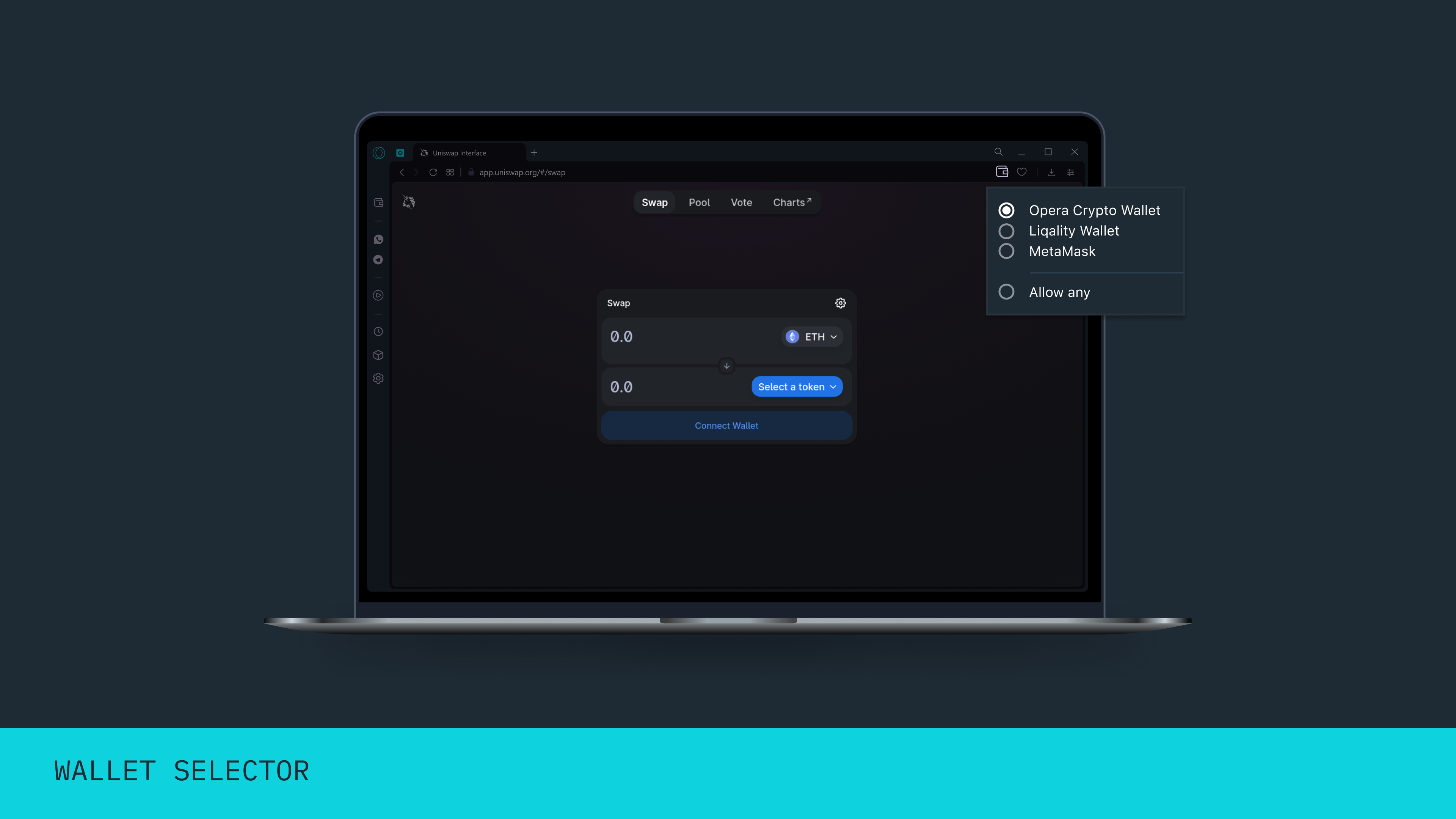Click the Connect Wallet button
Image resolution: width=1456 pixels, height=819 pixels.
click(726, 425)
